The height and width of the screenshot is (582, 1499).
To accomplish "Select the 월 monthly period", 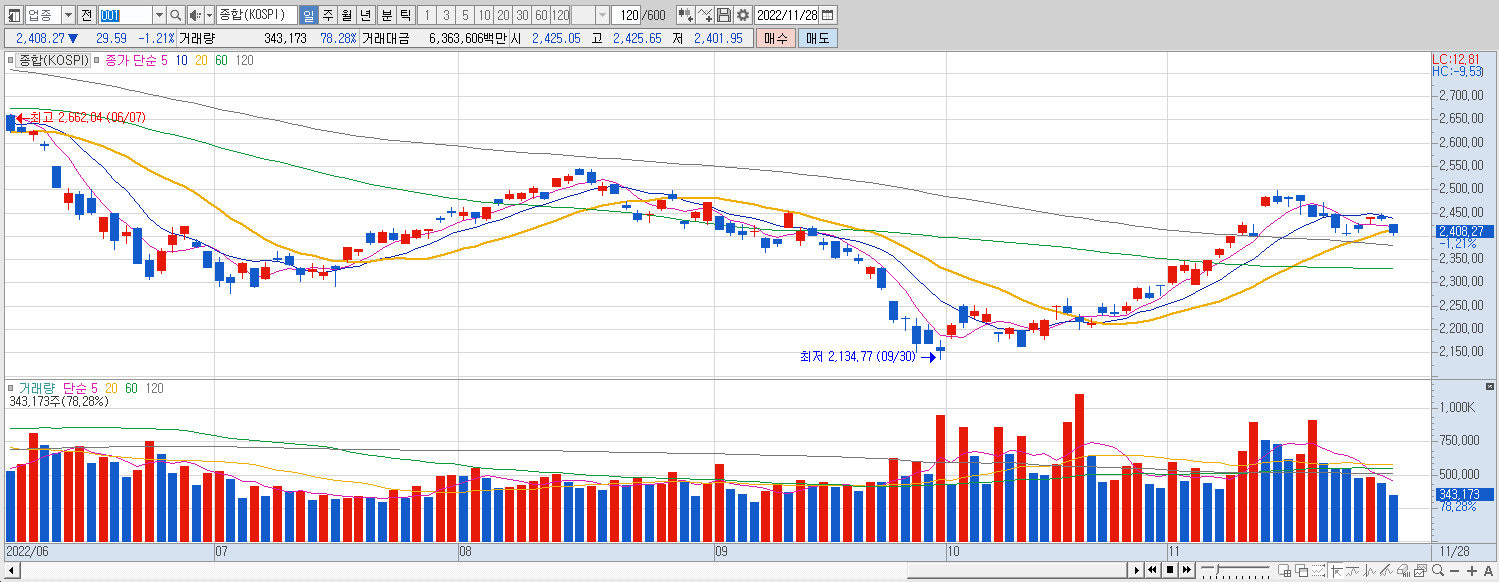I will pos(346,16).
